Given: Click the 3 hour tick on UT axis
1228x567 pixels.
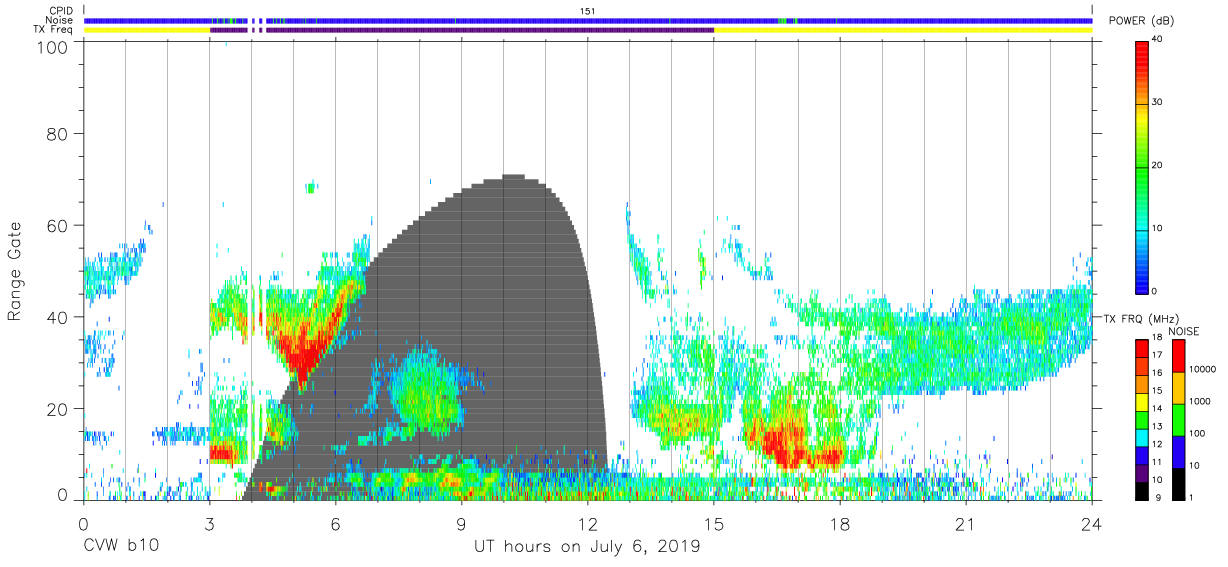Looking at the screenshot, I should click(x=209, y=525).
